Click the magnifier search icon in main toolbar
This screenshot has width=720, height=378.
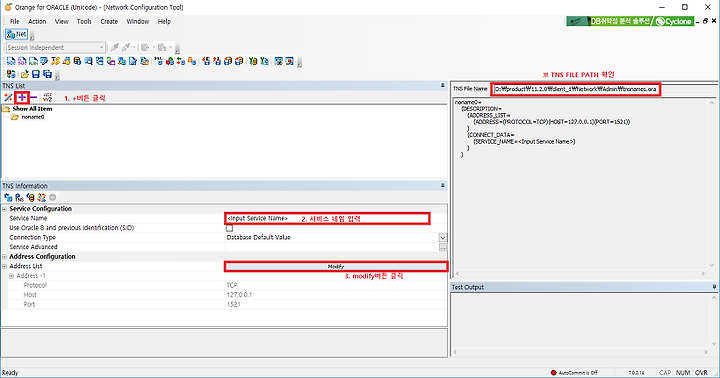click(x=88, y=61)
